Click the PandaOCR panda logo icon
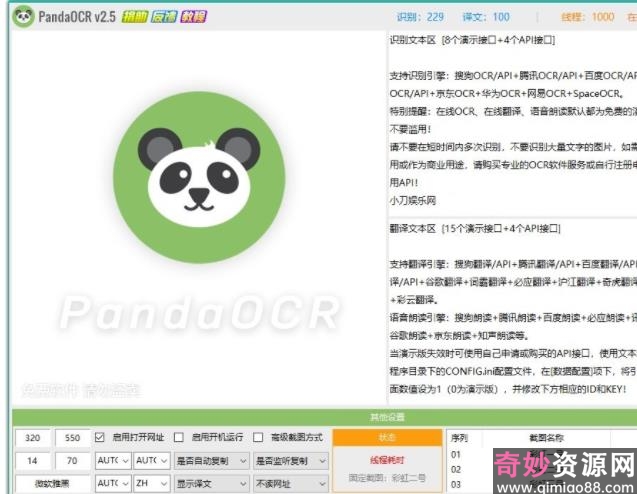 tap(23, 17)
